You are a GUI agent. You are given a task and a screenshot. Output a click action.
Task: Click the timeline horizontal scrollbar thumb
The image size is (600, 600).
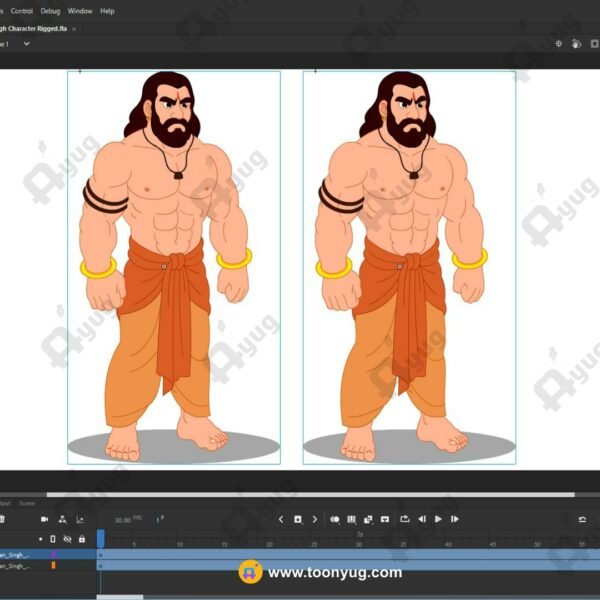pyautogui.click(x=120, y=597)
